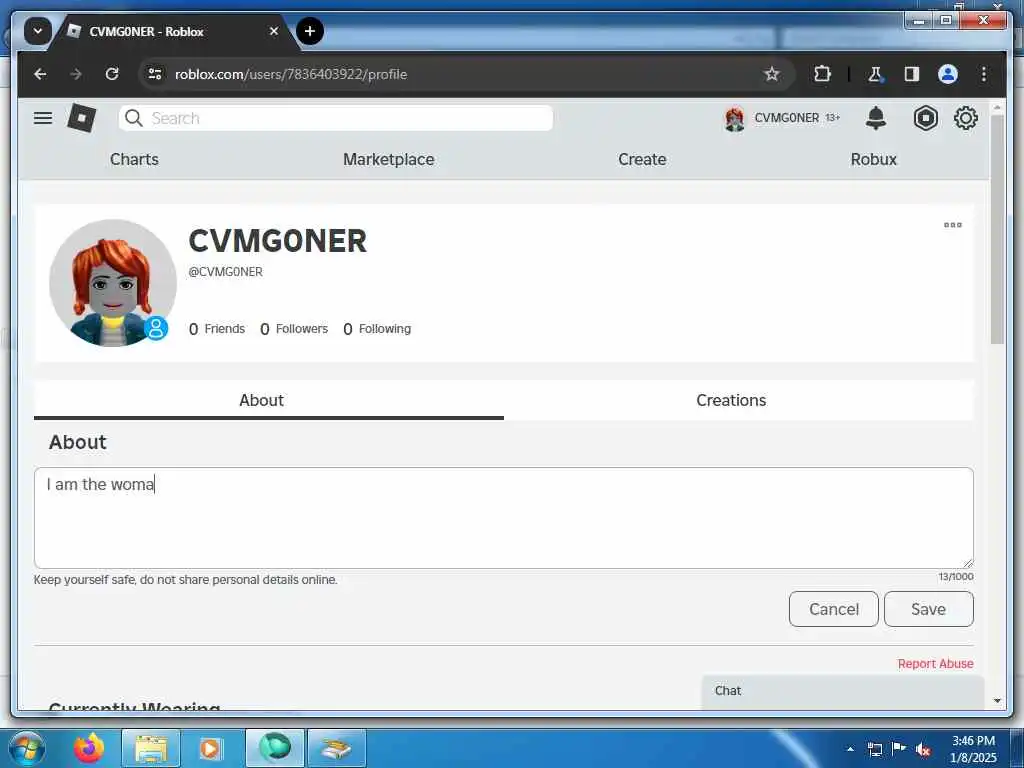Click the Action Center flag icon
The width and height of the screenshot is (1024, 768).
click(899, 749)
